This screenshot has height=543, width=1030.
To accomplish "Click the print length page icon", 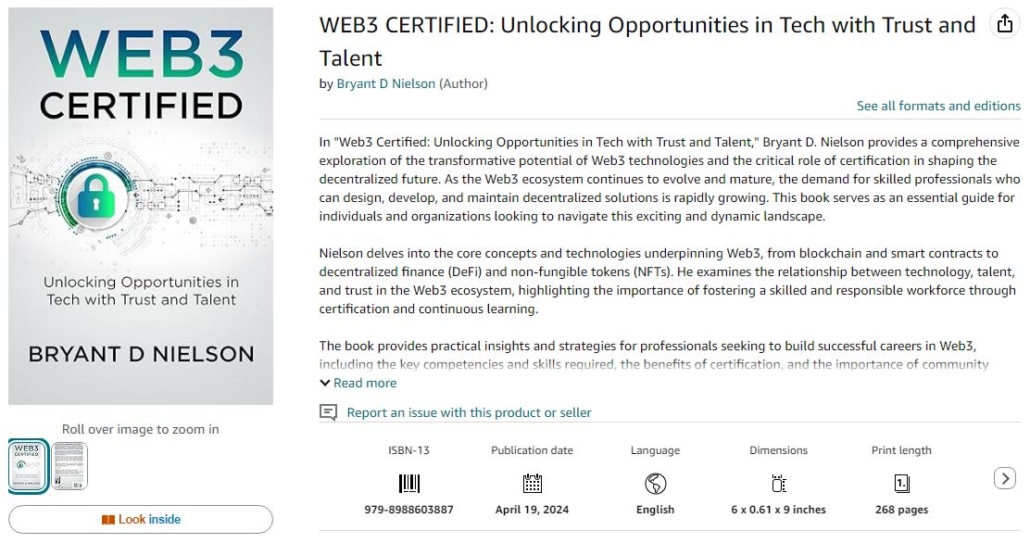I will pyautogui.click(x=901, y=484).
